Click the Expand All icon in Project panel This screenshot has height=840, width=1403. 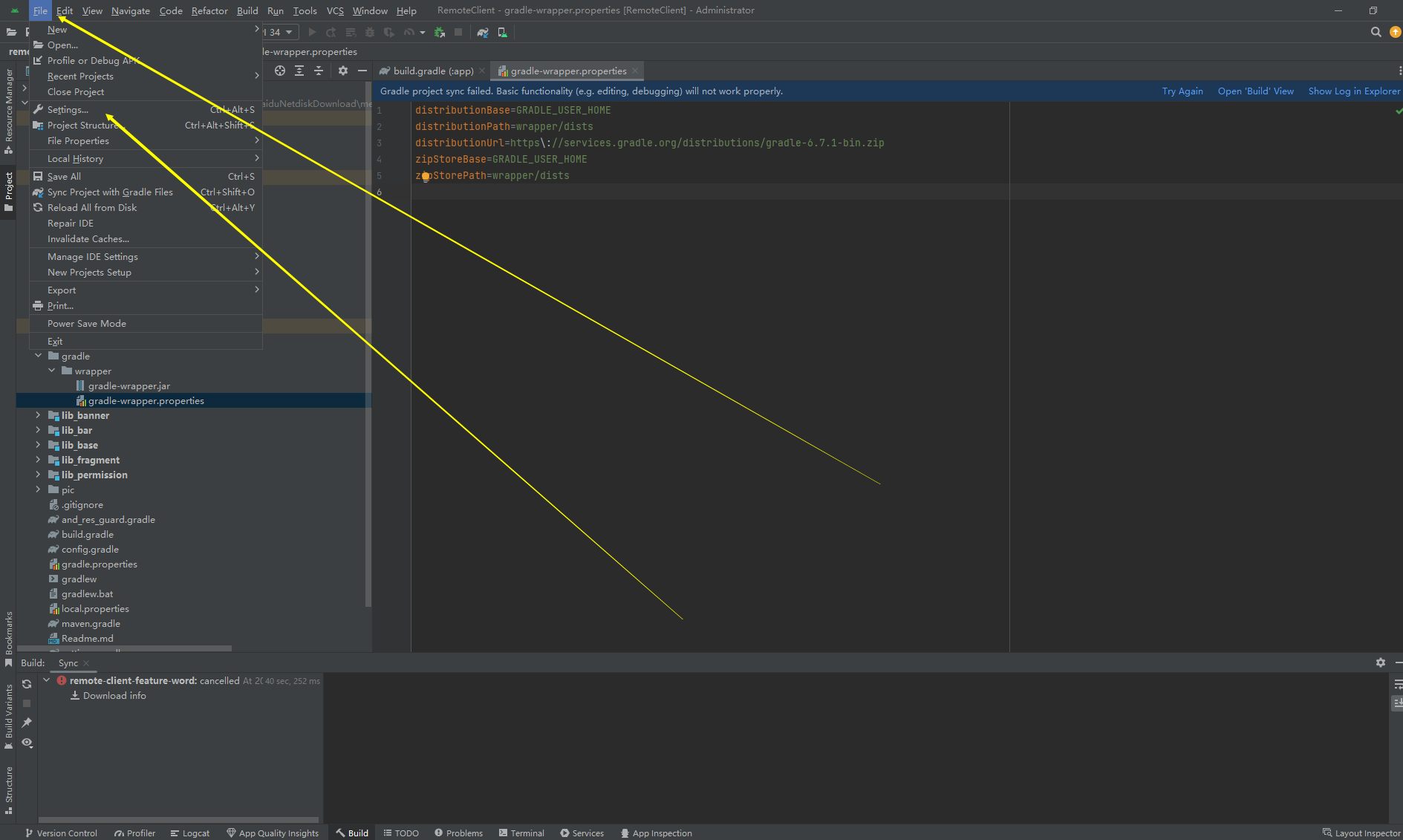299,71
